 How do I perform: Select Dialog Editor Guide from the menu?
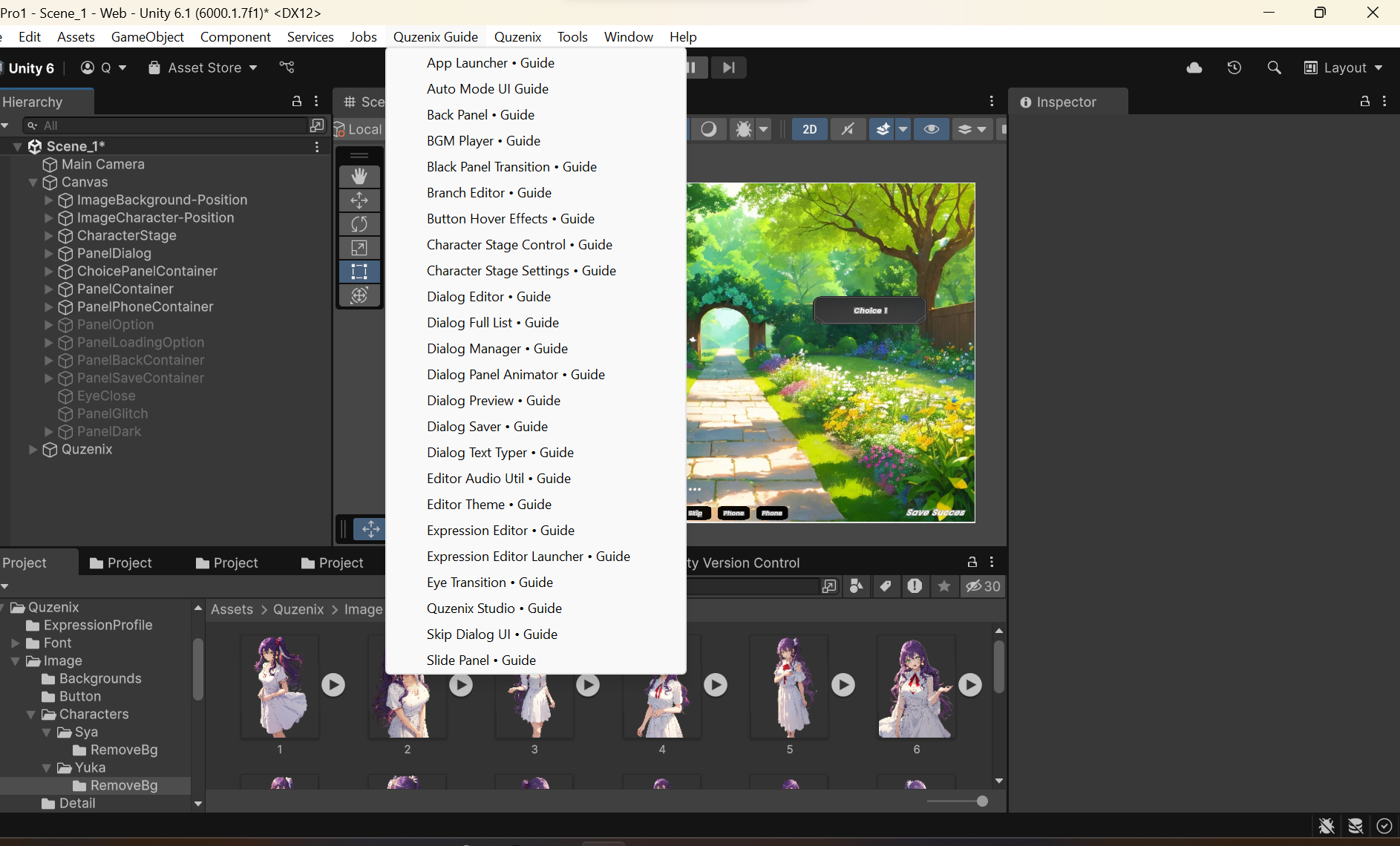488,296
